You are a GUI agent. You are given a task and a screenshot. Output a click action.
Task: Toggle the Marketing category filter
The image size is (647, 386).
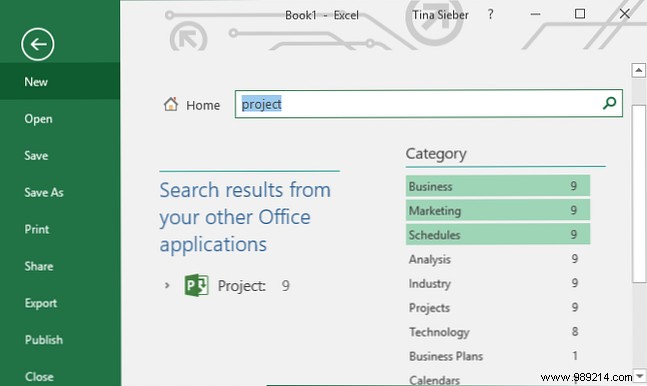coord(498,211)
